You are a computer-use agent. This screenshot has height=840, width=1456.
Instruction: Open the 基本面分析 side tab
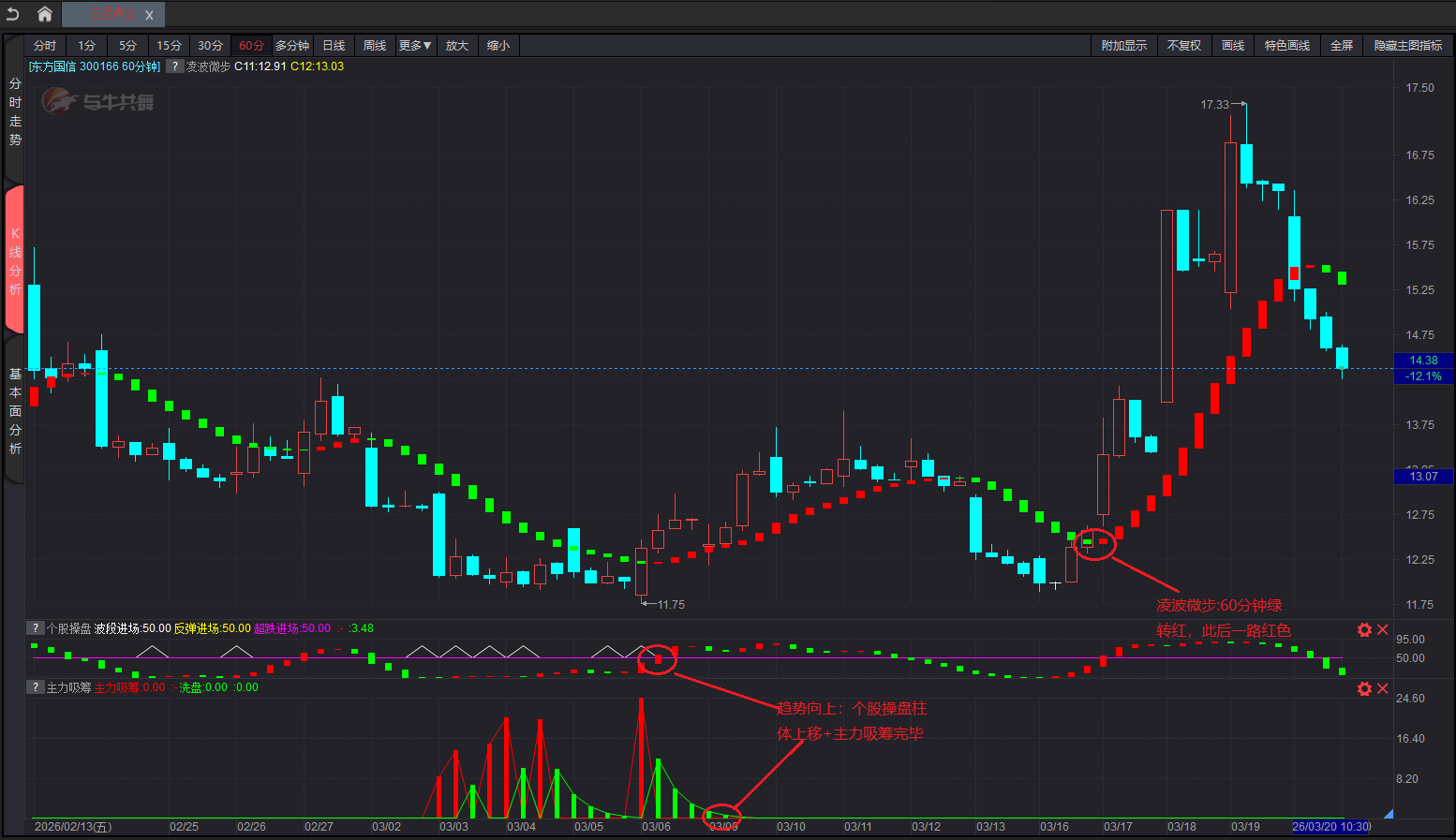tap(15, 411)
